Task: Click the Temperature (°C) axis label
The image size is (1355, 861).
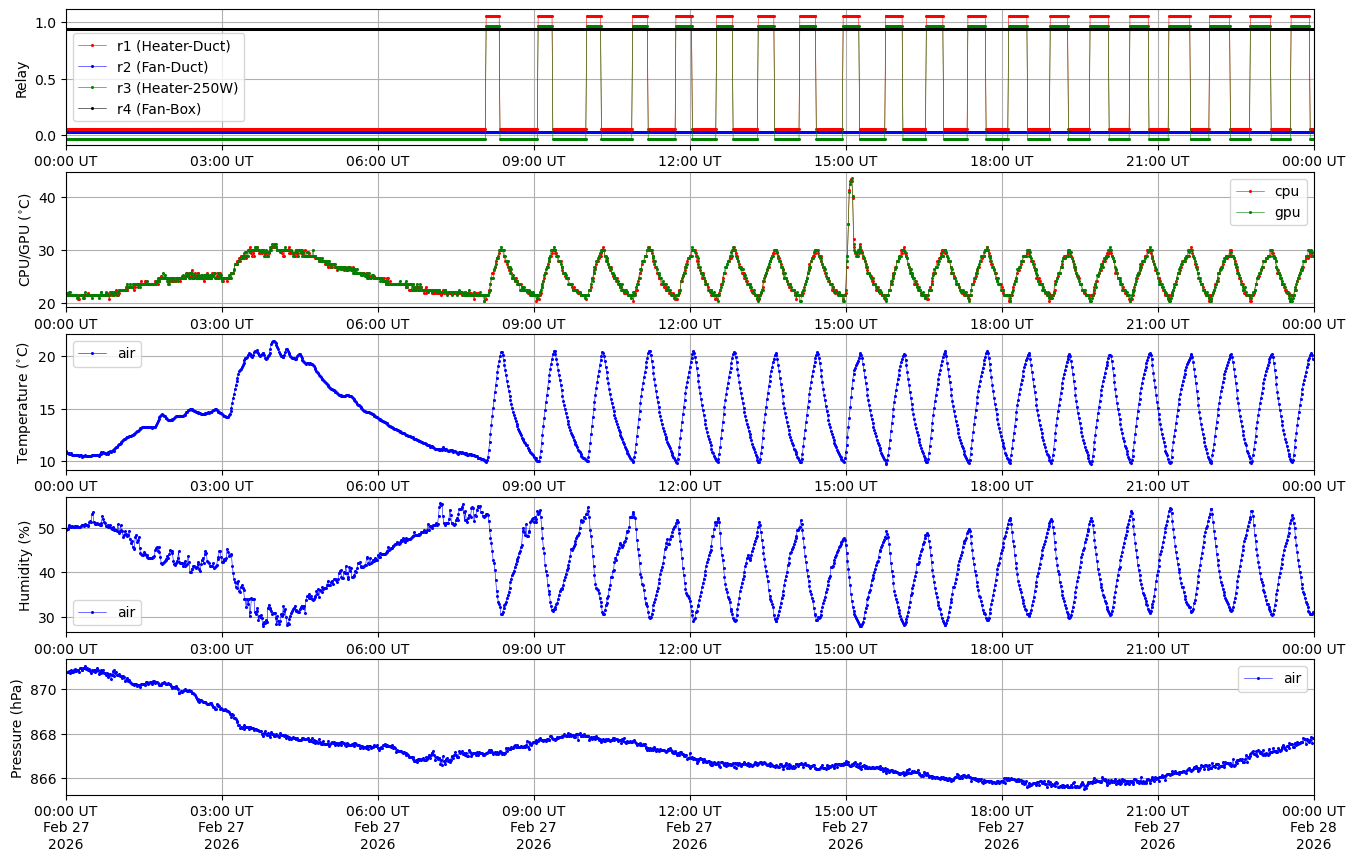Action: pyautogui.click(x=24, y=402)
